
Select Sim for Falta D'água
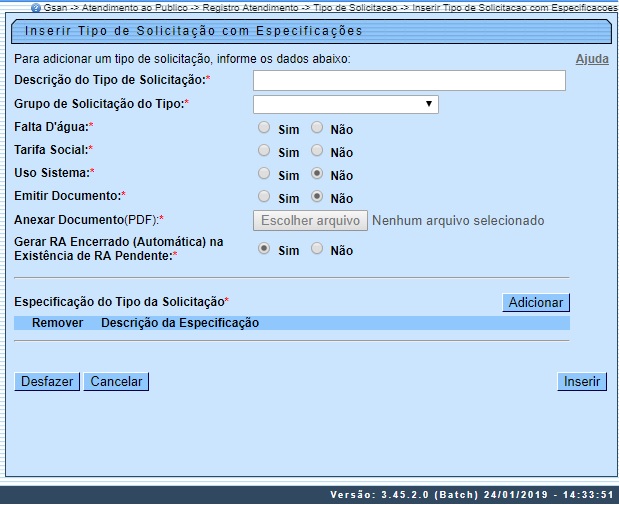point(264,128)
